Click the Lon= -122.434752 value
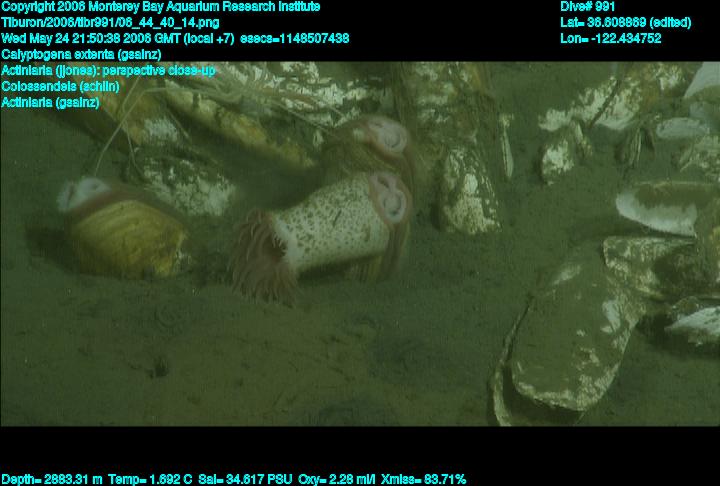Image resolution: width=720 pixels, height=486 pixels. point(611,38)
